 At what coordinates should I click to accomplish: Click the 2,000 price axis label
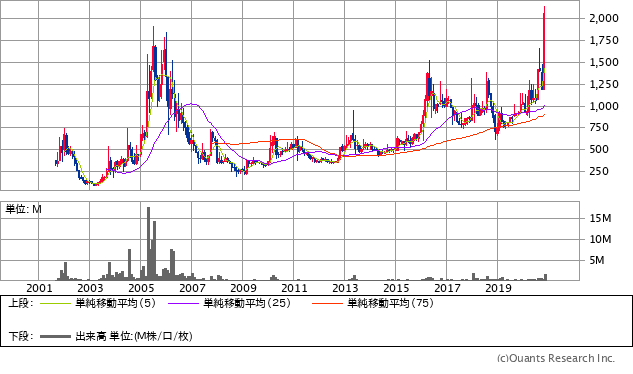tap(604, 18)
